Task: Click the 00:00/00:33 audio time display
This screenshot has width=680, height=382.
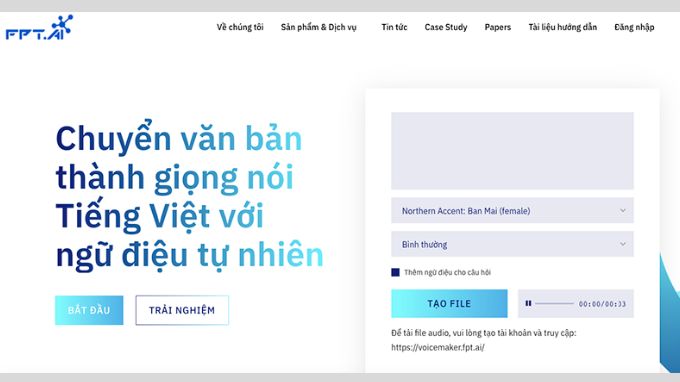Action: 602,304
